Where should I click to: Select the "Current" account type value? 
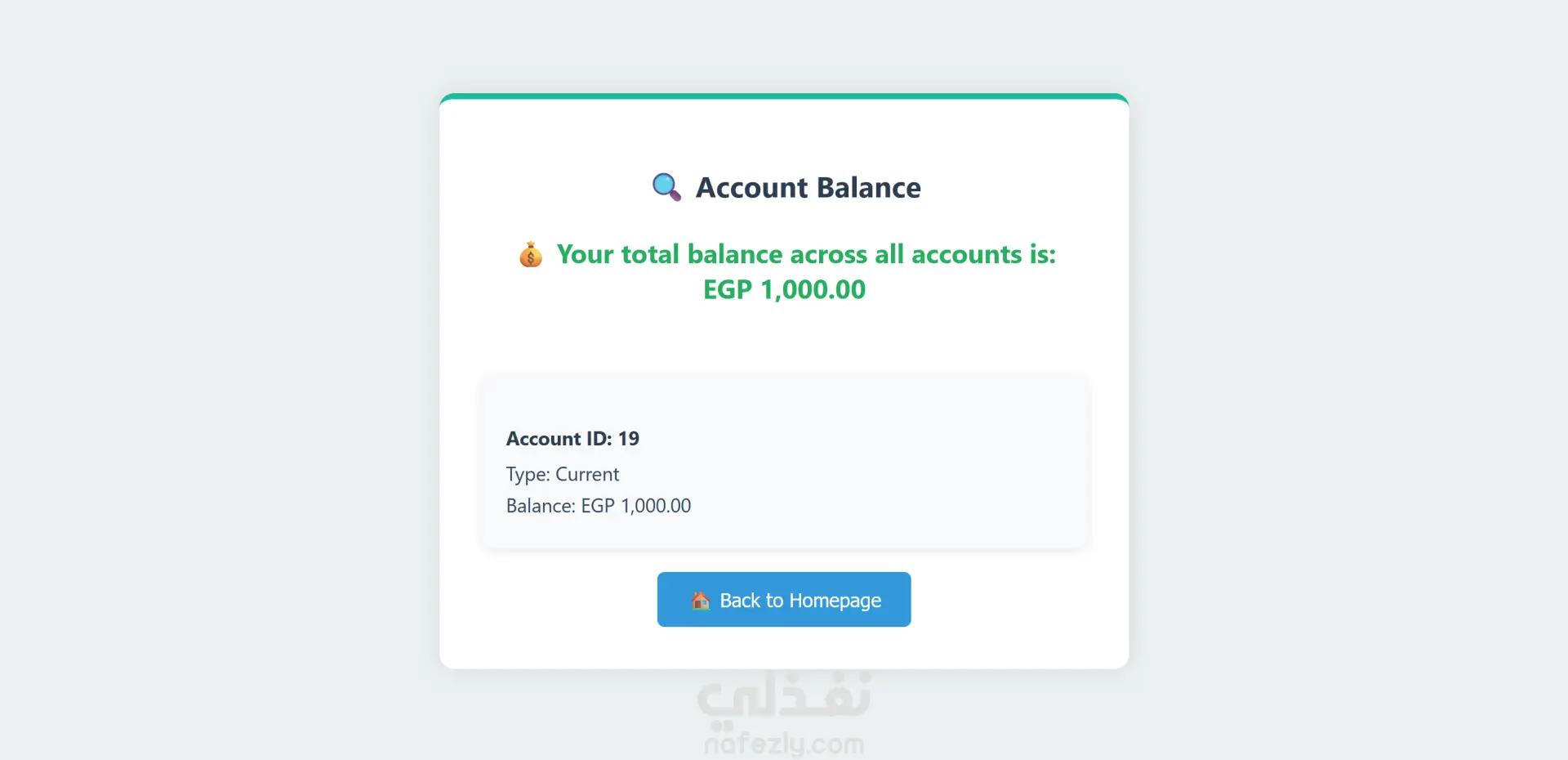[587, 475]
